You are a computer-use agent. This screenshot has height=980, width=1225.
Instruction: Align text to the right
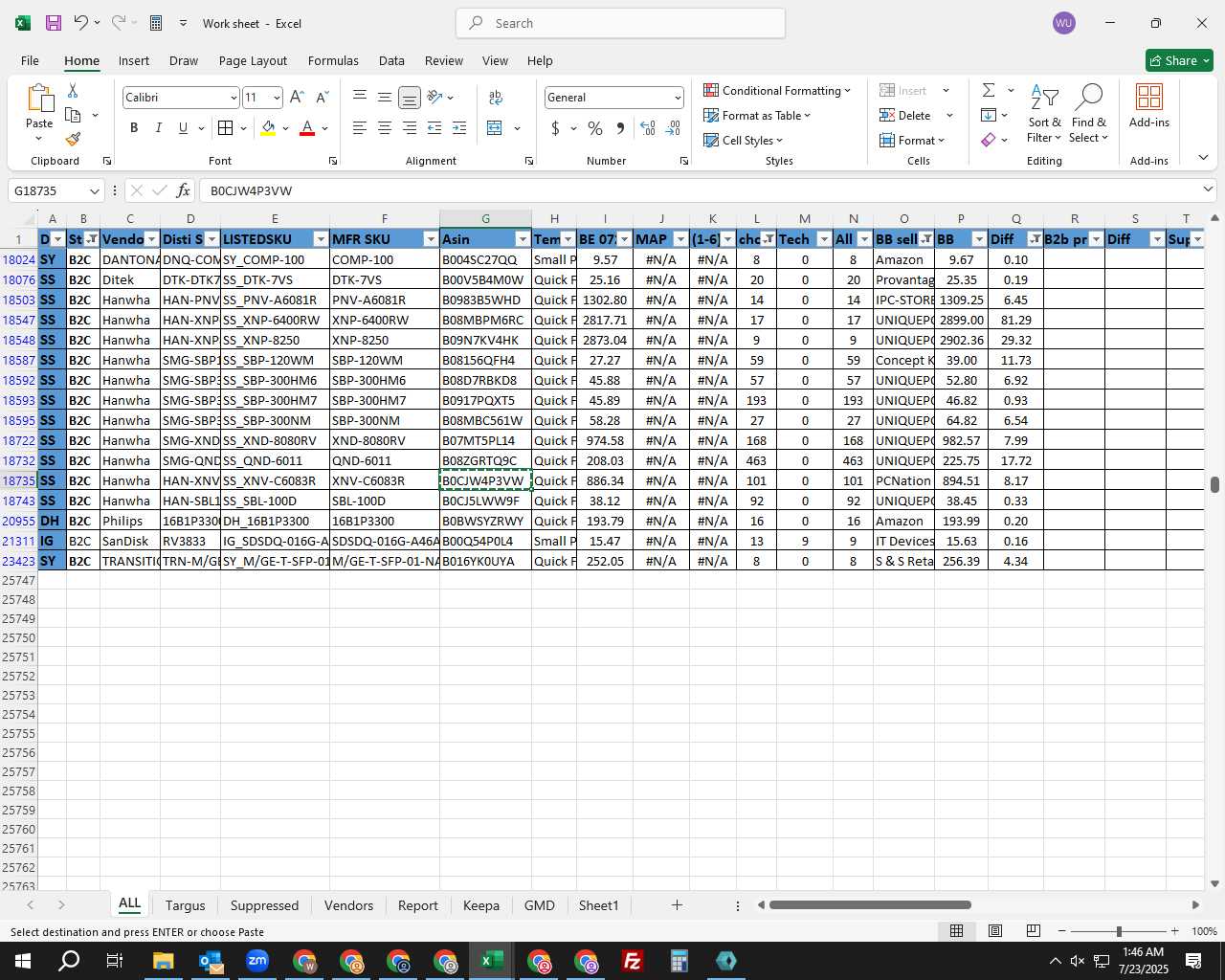pyautogui.click(x=409, y=128)
